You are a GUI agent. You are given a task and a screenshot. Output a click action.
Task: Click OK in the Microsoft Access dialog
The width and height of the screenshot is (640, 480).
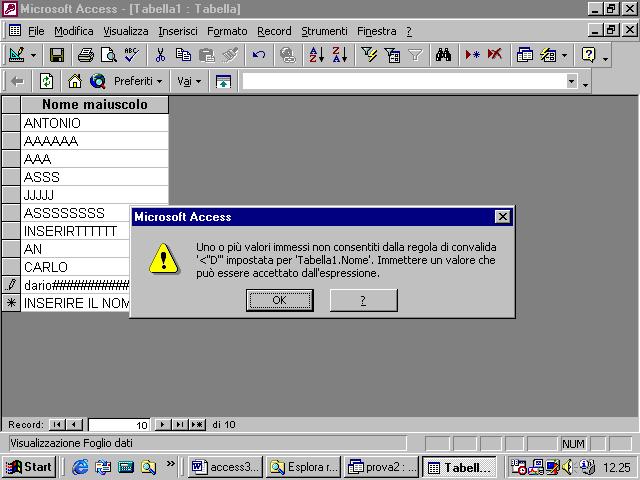(280, 300)
